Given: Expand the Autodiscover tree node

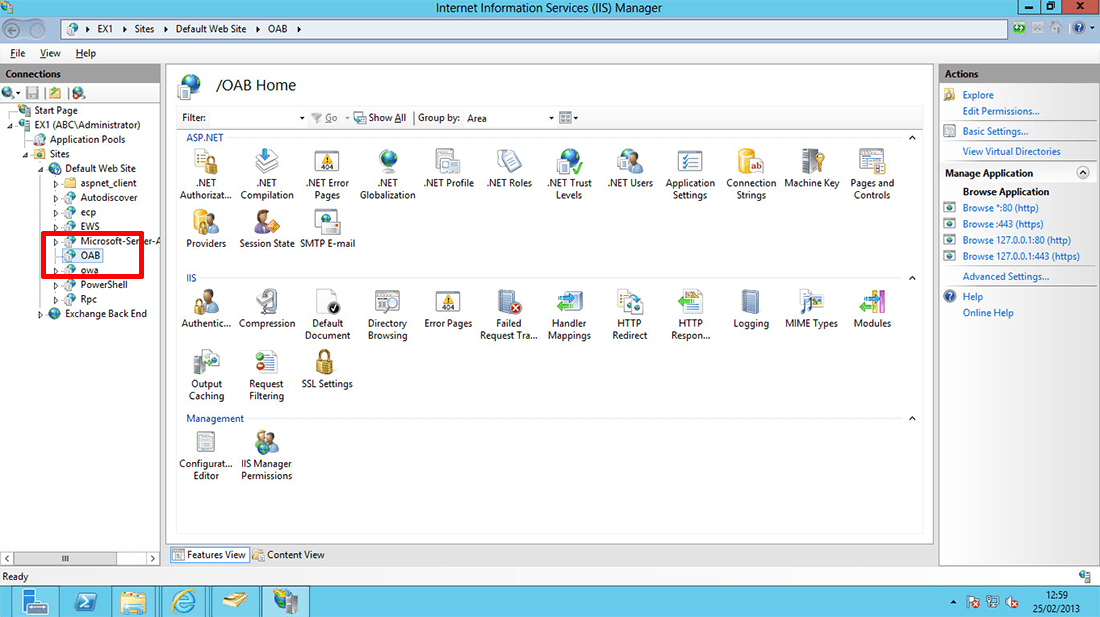Looking at the screenshot, I should (x=55, y=198).
